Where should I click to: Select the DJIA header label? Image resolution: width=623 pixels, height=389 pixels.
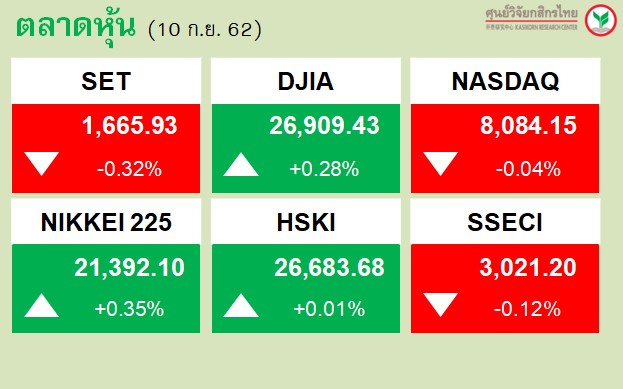pos(306,81)
